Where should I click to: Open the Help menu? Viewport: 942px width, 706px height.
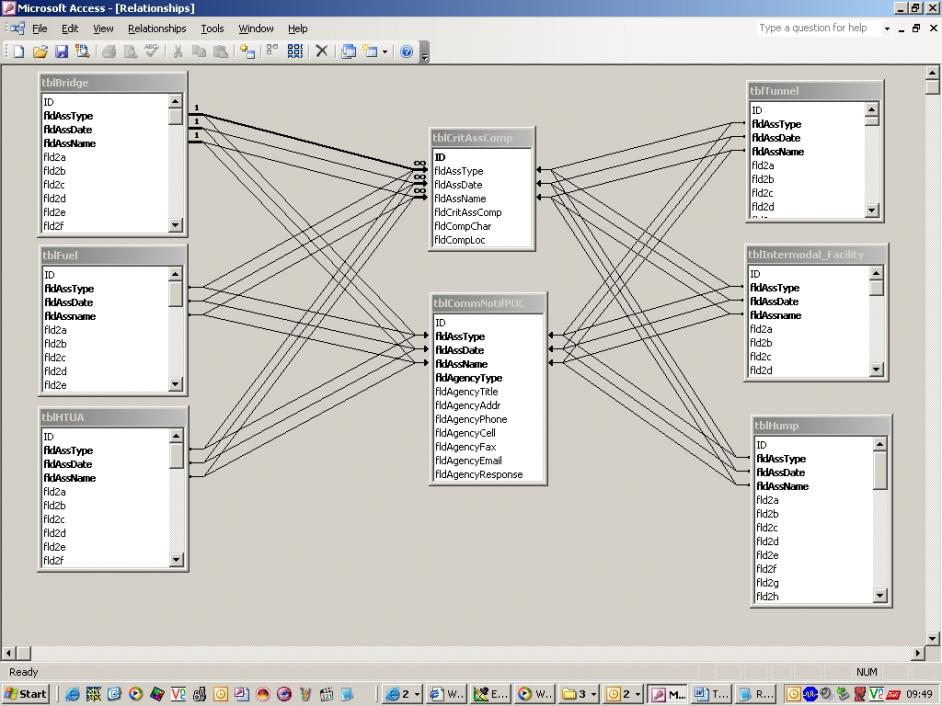coord(297,28)
